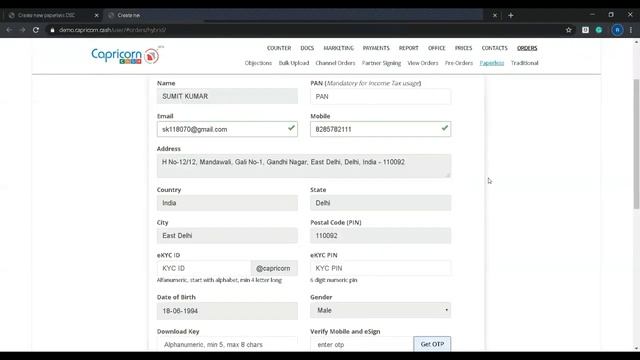Click the State field showing Delhi
This screenshot has width=640, height=360.
(380, 203)
